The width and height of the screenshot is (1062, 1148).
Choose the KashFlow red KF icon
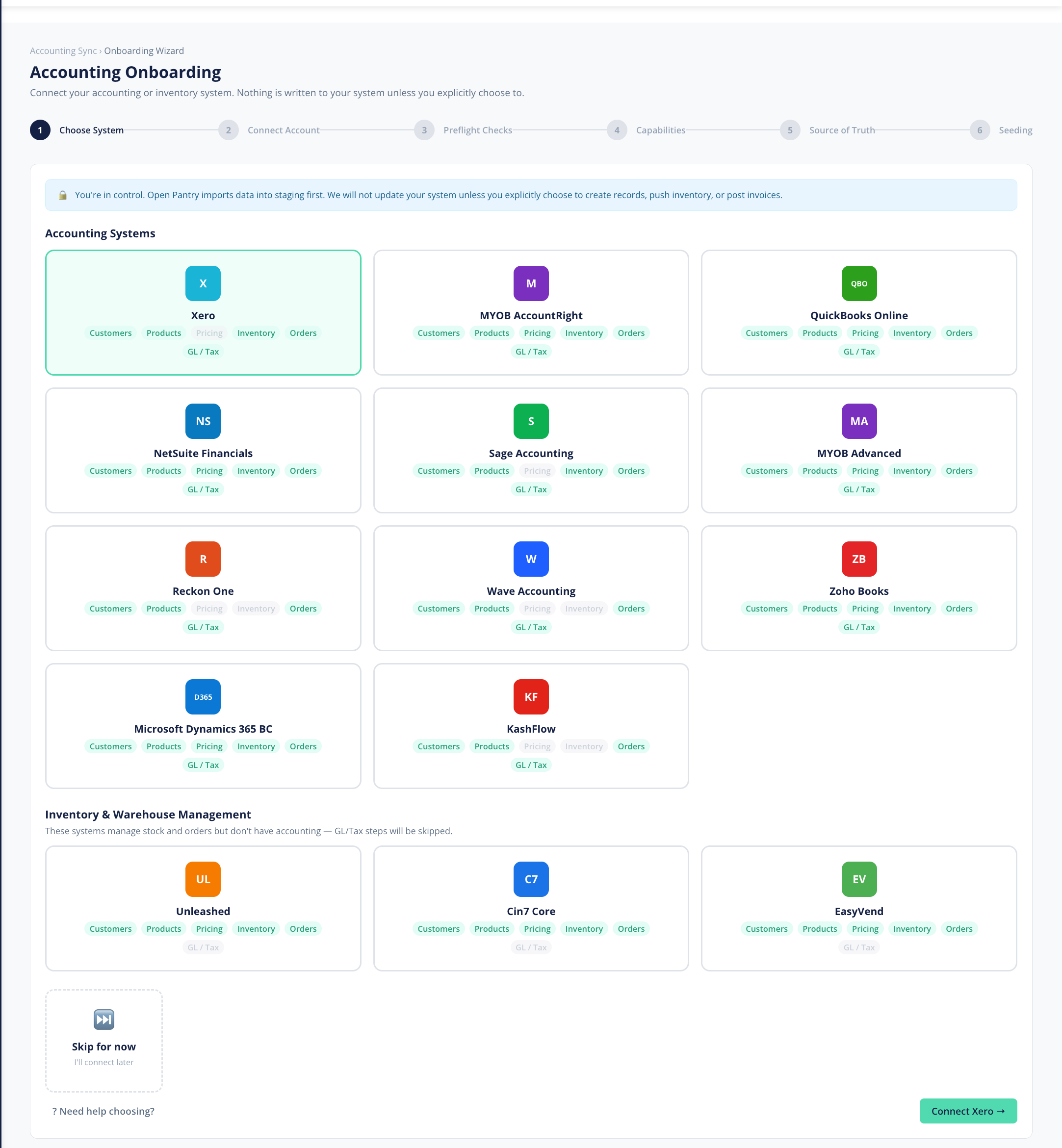pos(530,697)
